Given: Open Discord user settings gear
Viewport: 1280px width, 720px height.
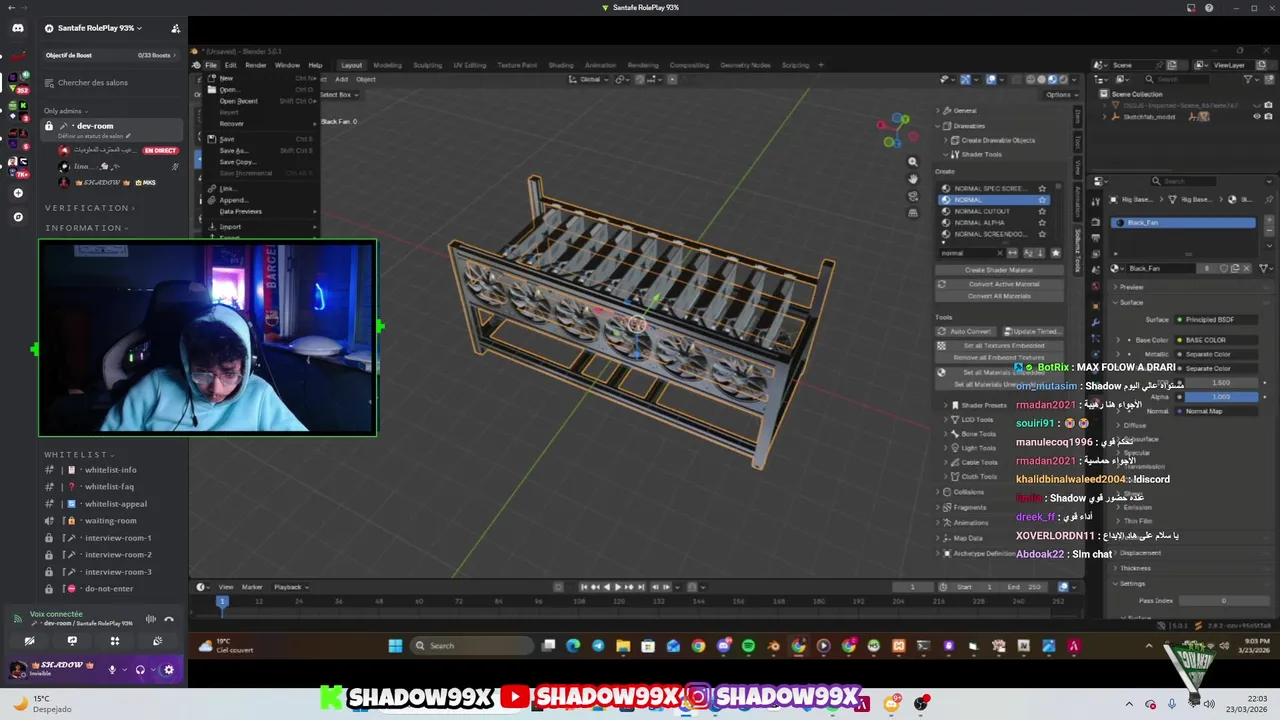Looking at the screenshot, I should [x=168, y=670].
